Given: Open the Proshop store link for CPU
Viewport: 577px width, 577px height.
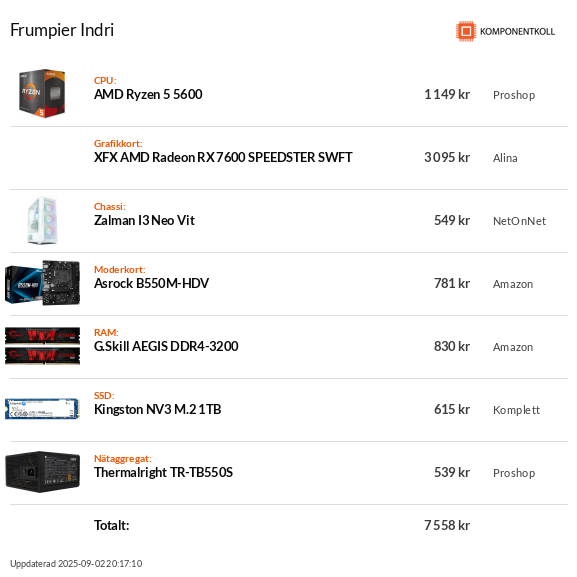Looking at the screenshot, I should pyautogui.click(x=514, y=95).
